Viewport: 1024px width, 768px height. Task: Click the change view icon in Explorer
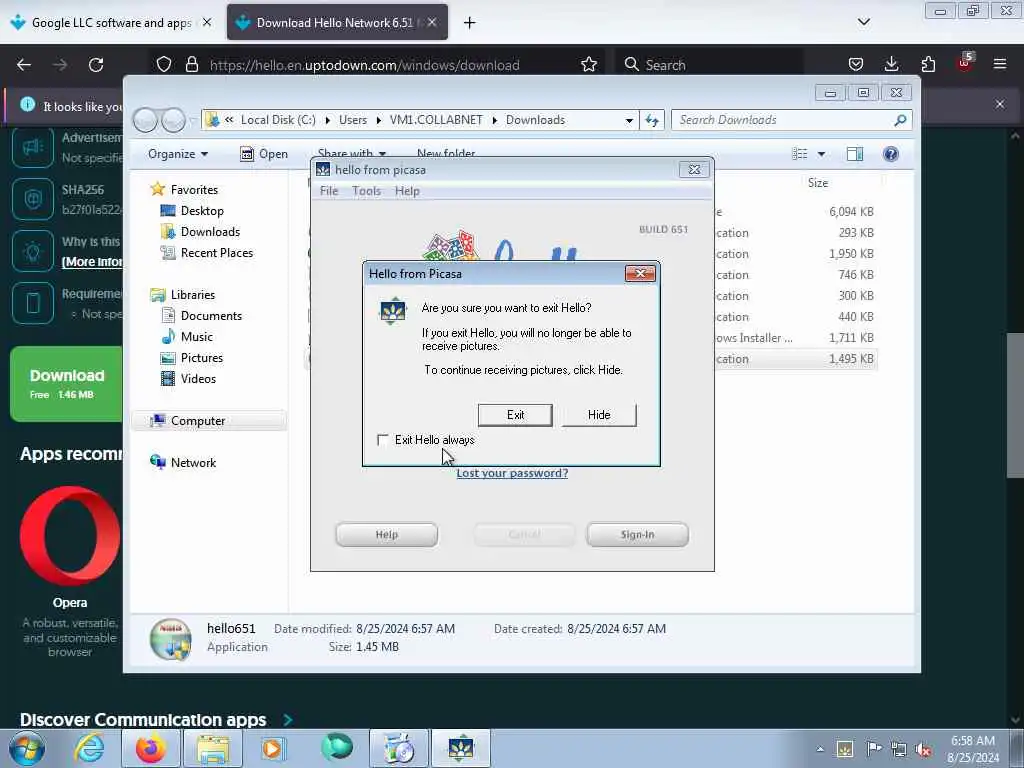(800, 154)
